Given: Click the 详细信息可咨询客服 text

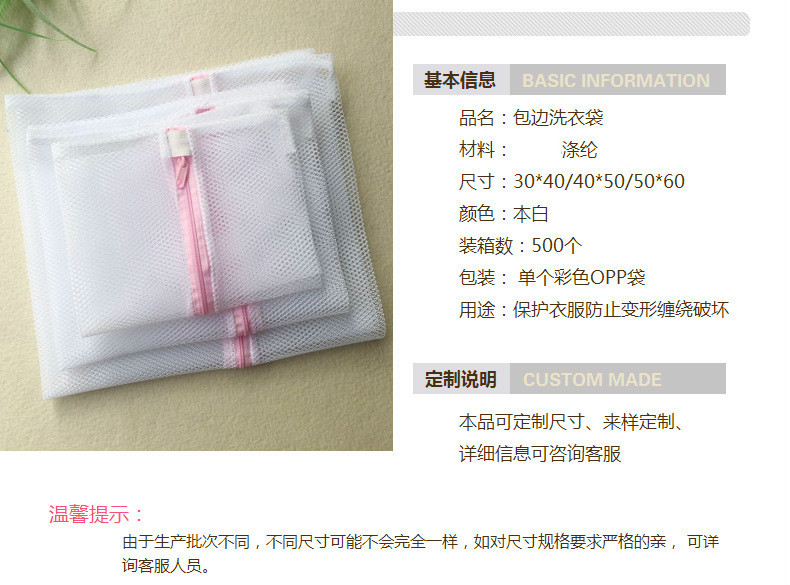Looking at the screenshot, I should [x=540, y=453].
